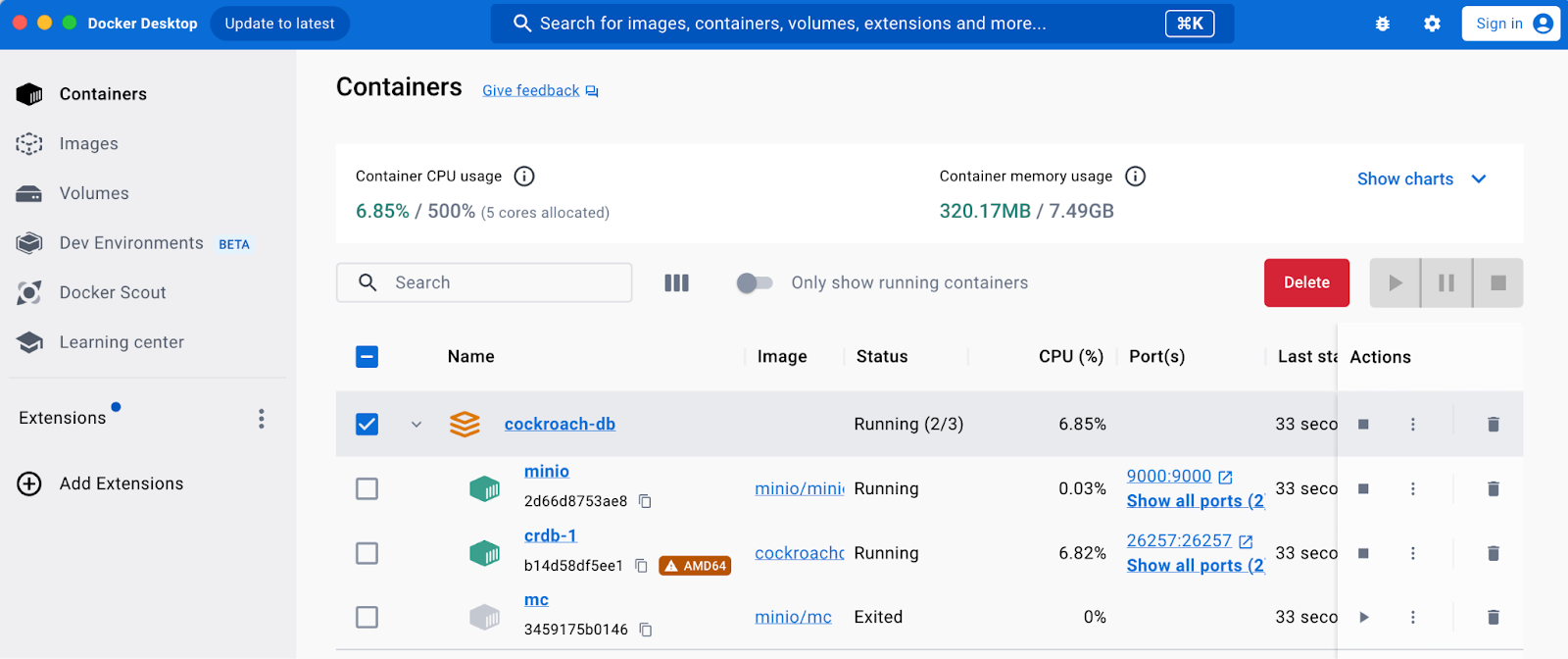Toggle Only show running containers switch

click(x=754, y=282)
